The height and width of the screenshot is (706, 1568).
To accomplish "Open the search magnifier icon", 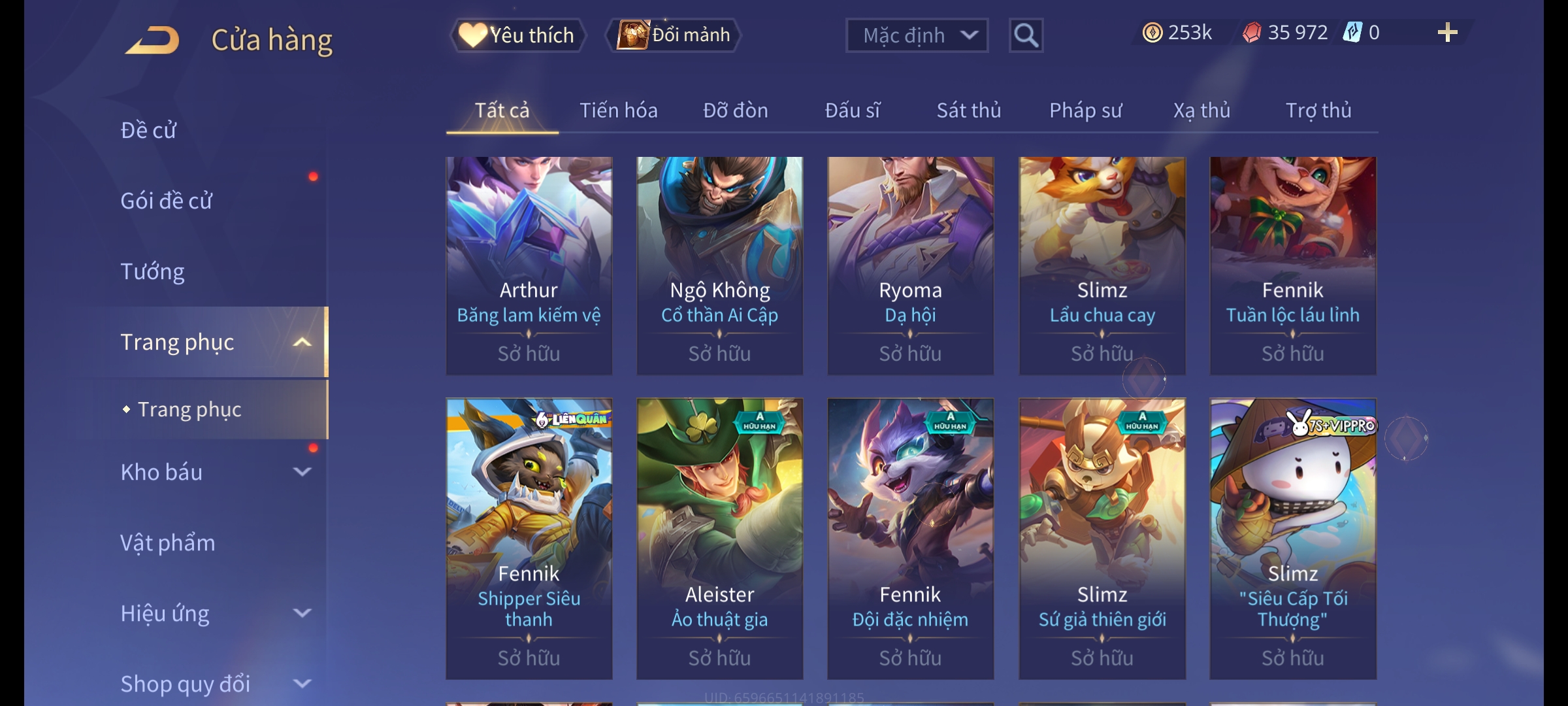I will [1026, 35].
